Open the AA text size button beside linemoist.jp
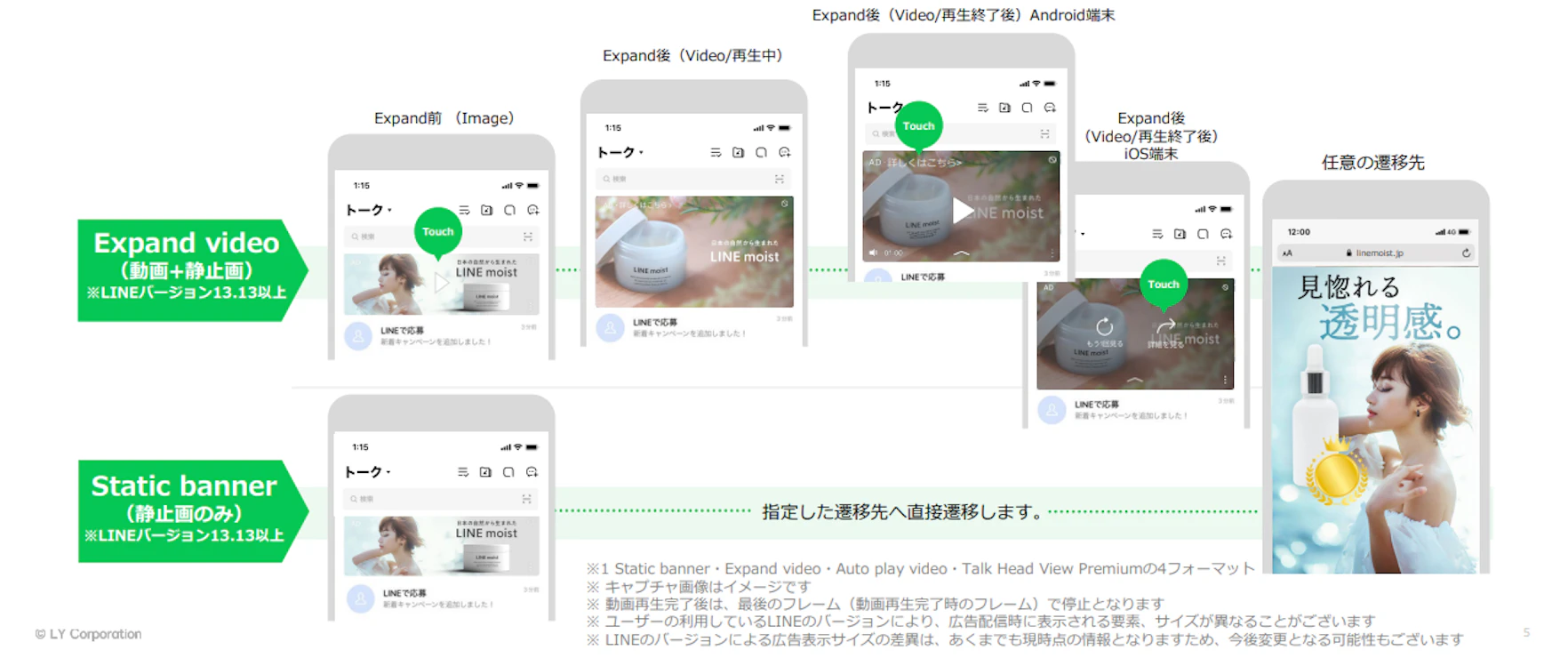This screenshot has height=666, width=1568. click(1286, 253)
